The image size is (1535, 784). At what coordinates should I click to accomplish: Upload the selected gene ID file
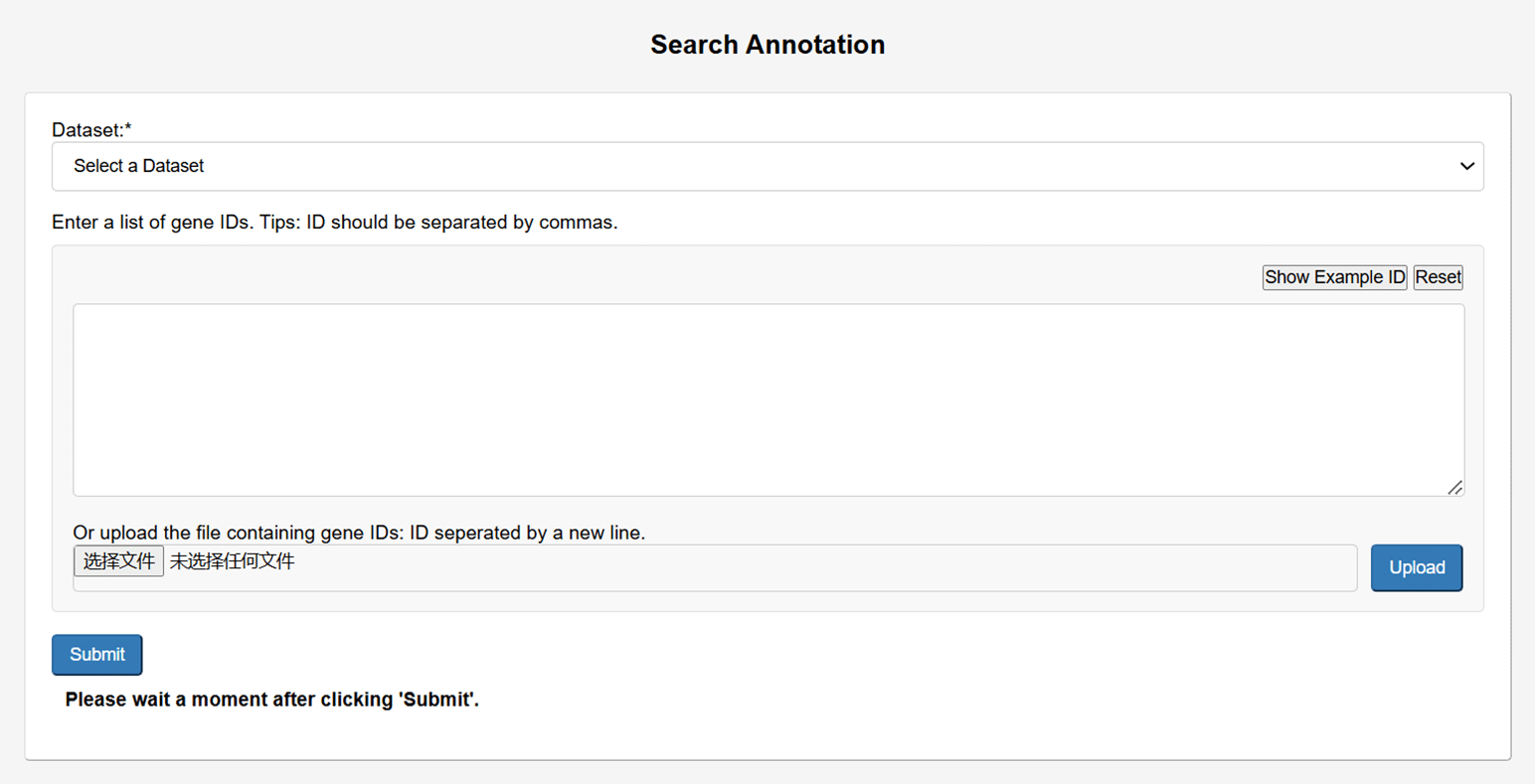pos(1416,567)
